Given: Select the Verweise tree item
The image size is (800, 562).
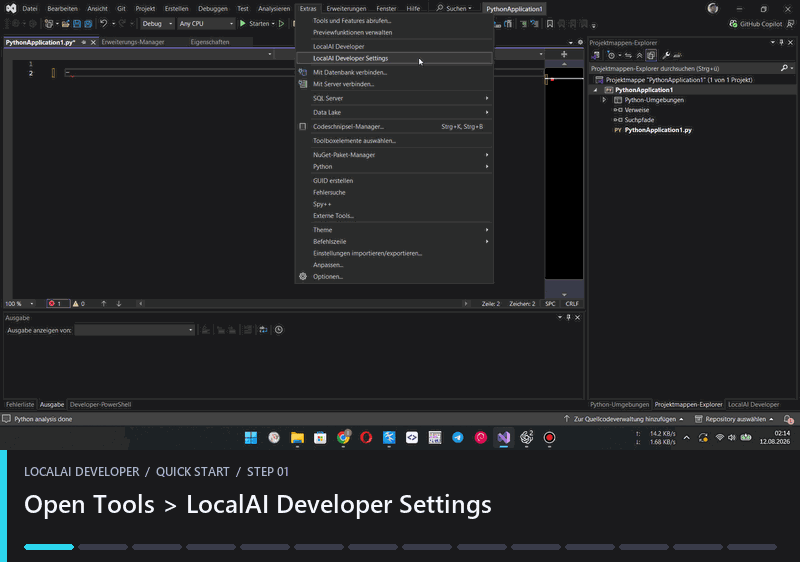Looking at the screenshot, I should 637,110.
